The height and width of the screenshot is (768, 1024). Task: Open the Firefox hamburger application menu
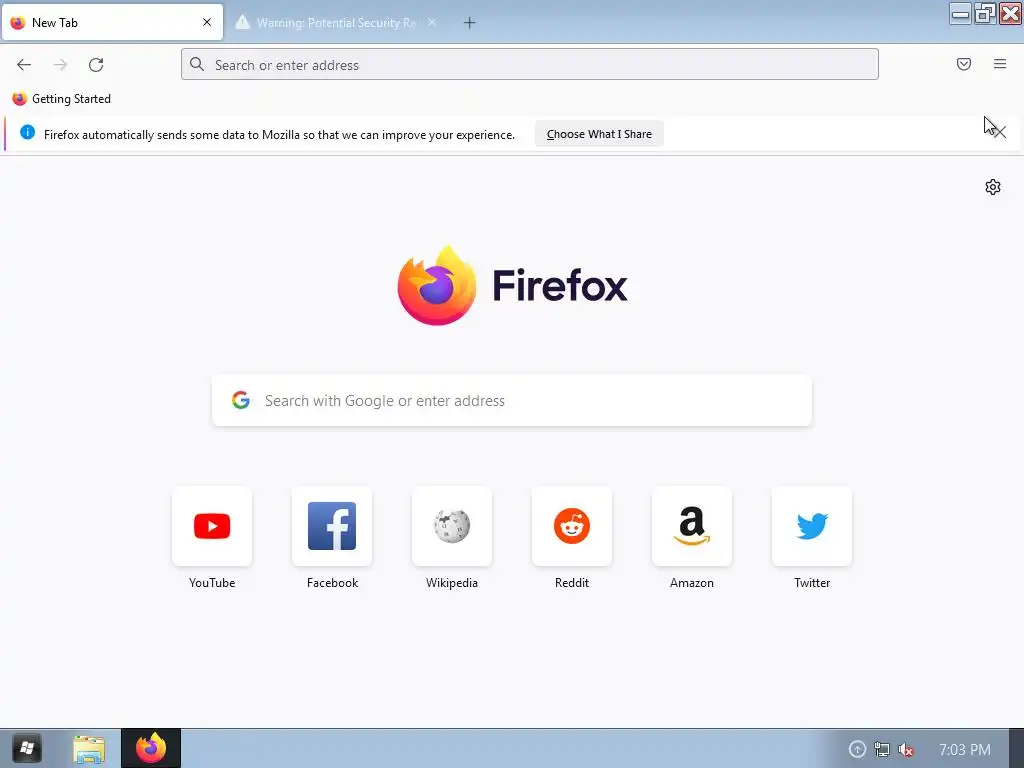click(1000, 64)
